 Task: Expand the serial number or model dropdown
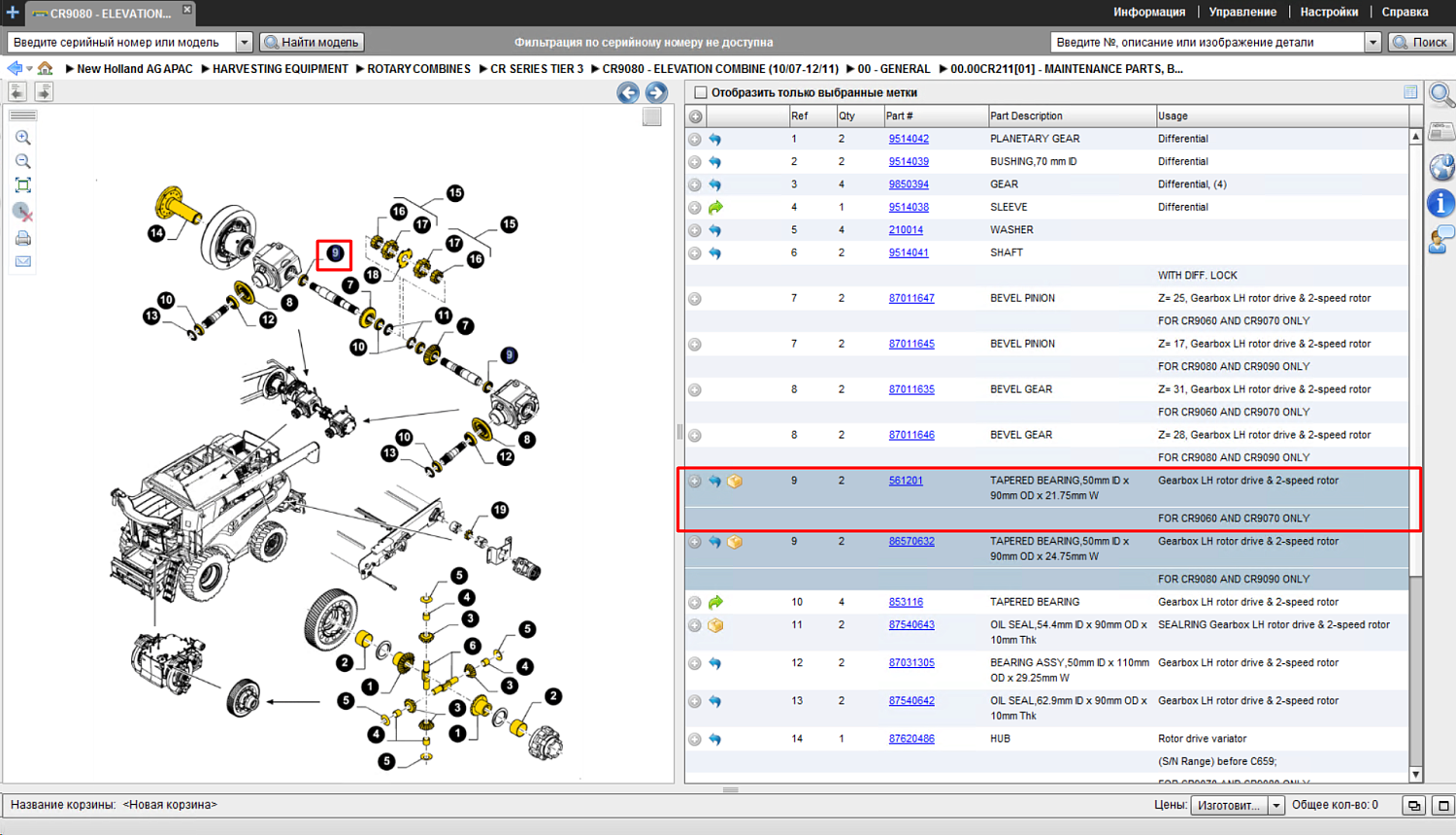tap(245, 42)
